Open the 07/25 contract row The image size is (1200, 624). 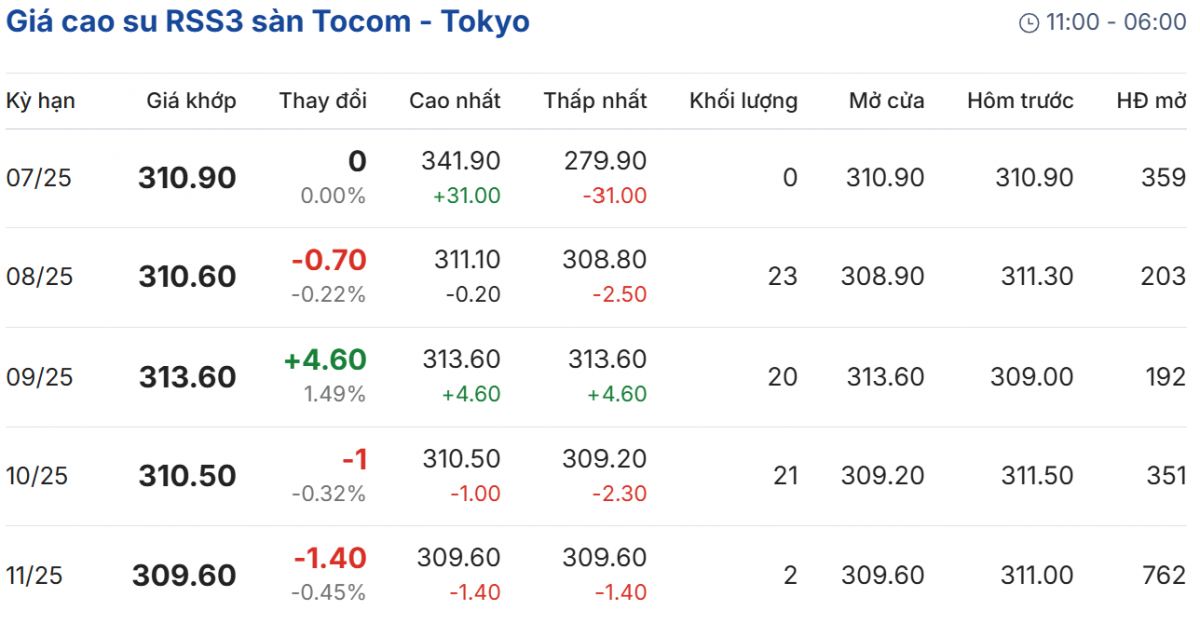pyautogui.click(x=39, y=178)
